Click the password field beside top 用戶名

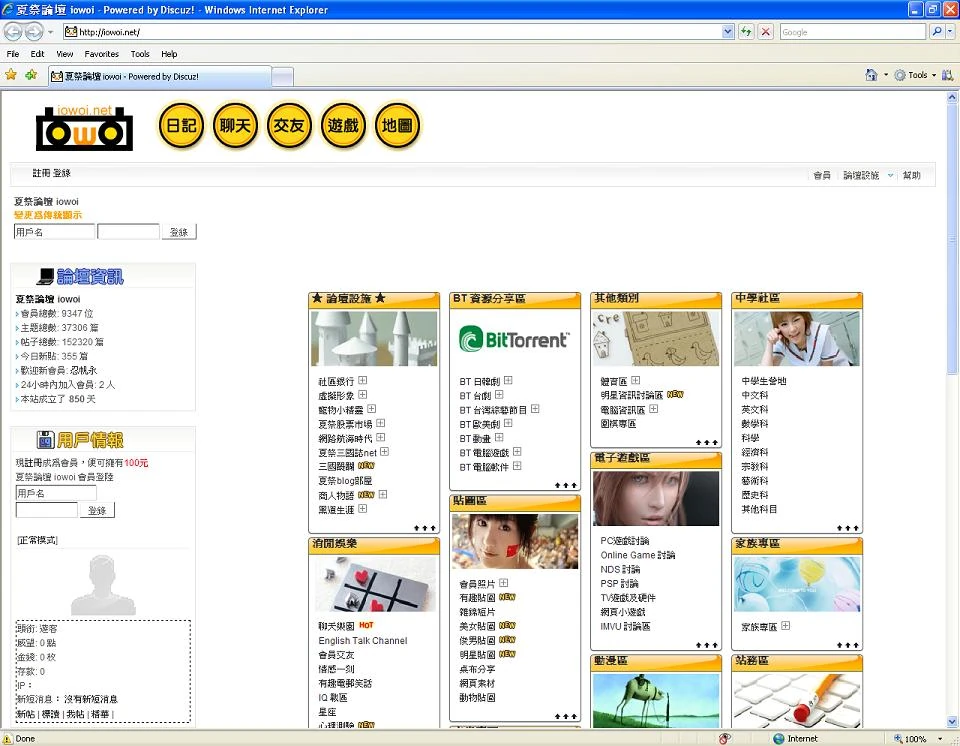[128, 232]
